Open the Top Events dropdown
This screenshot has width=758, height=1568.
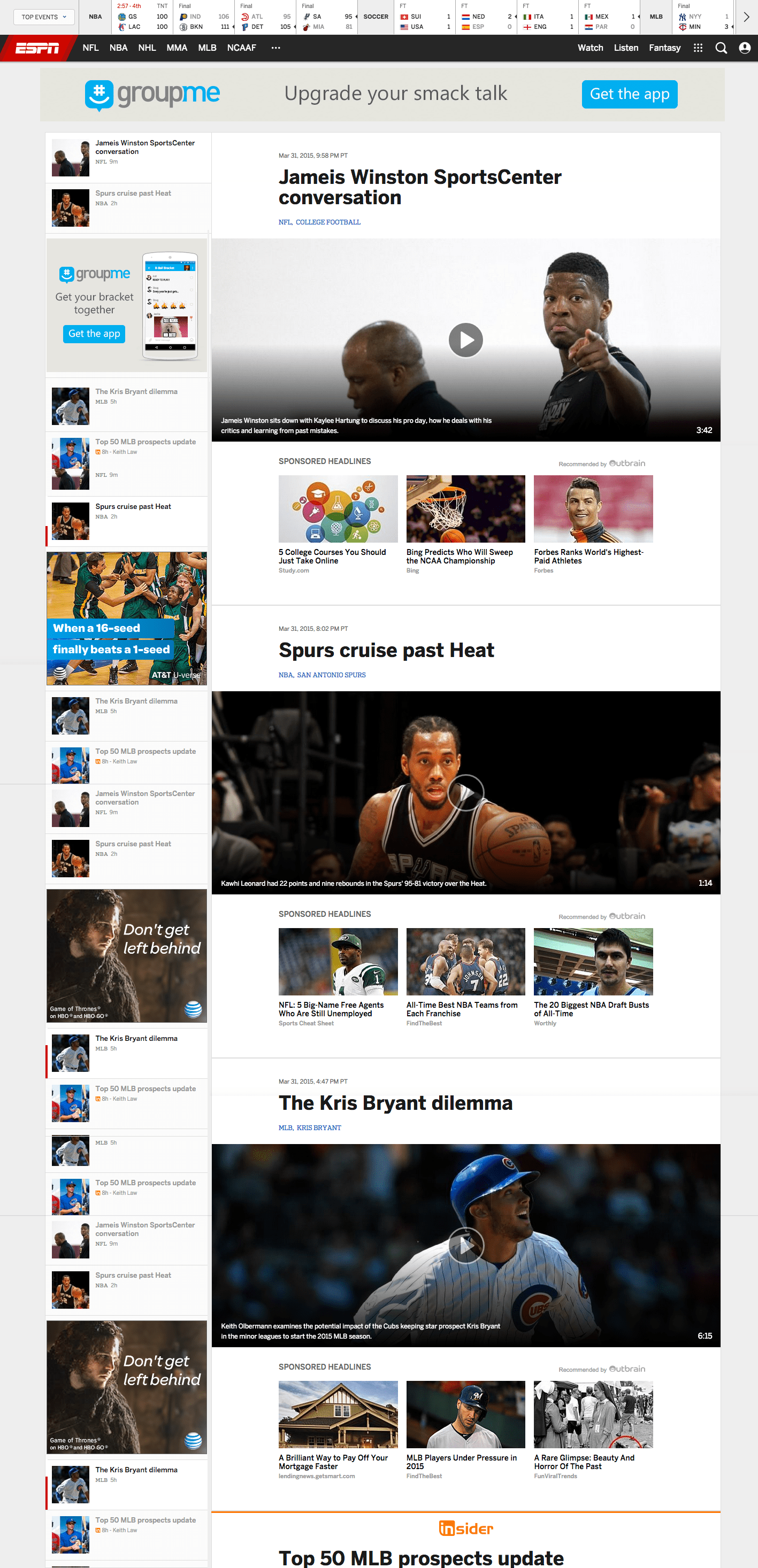pyautogui.click(x=44, y=17)
